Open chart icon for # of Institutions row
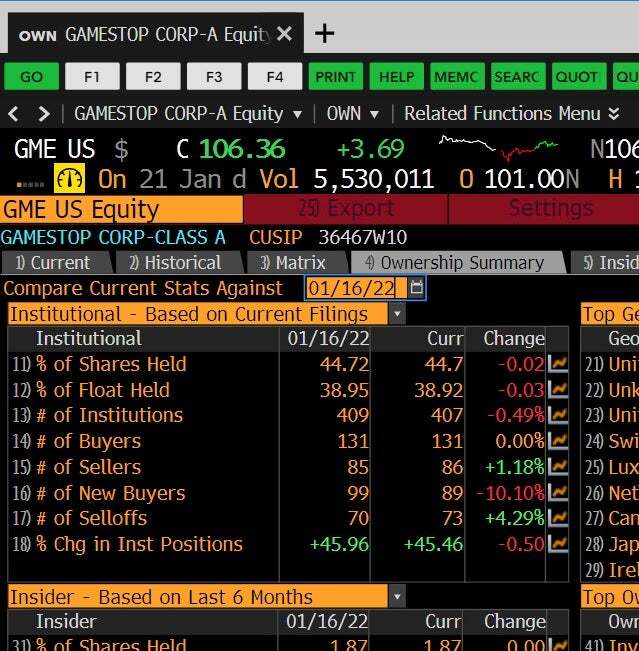The width and height of the screenshot is (639, 651). tap(558, 415)
